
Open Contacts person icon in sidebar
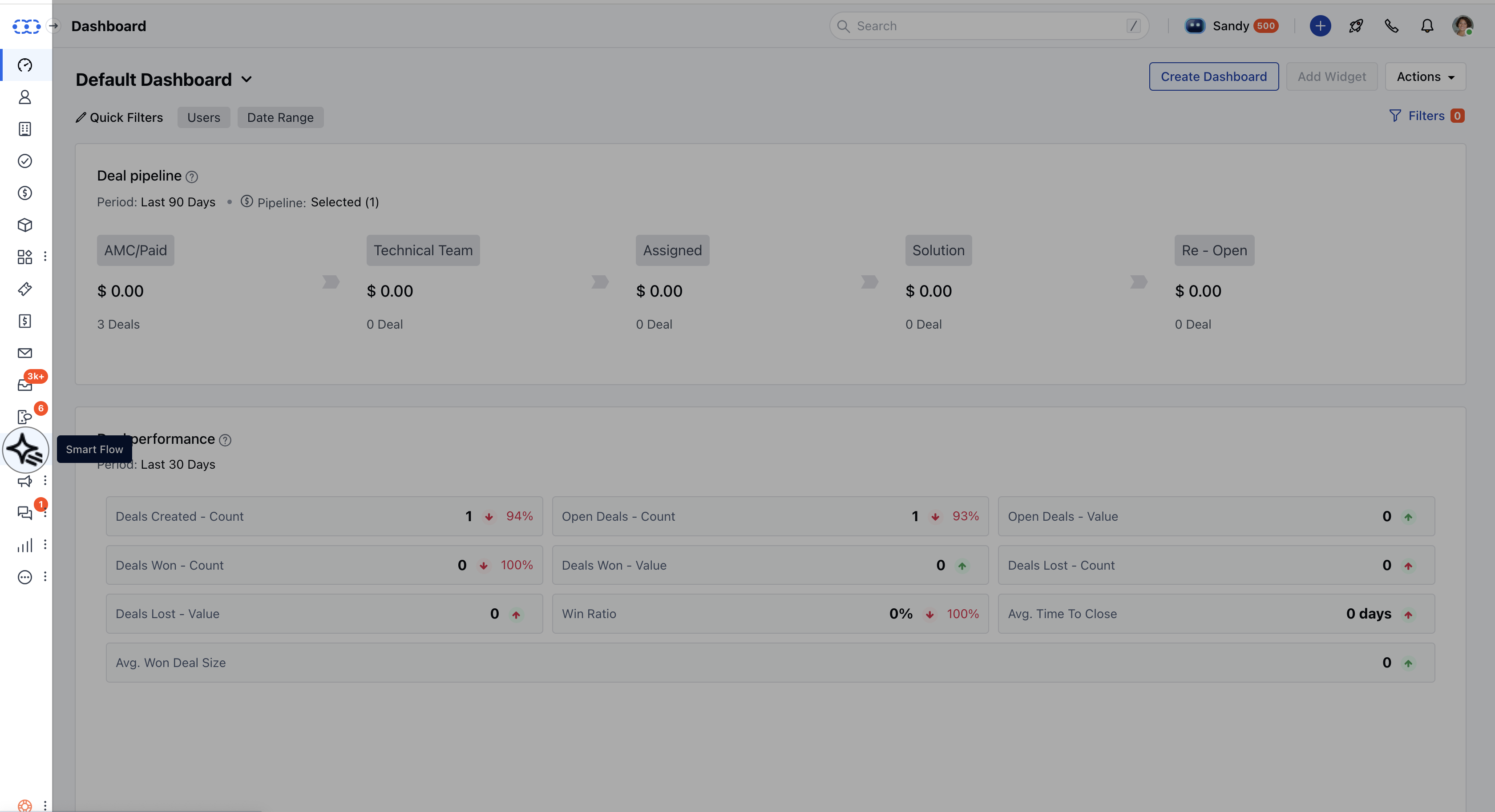tap(25, 97)
